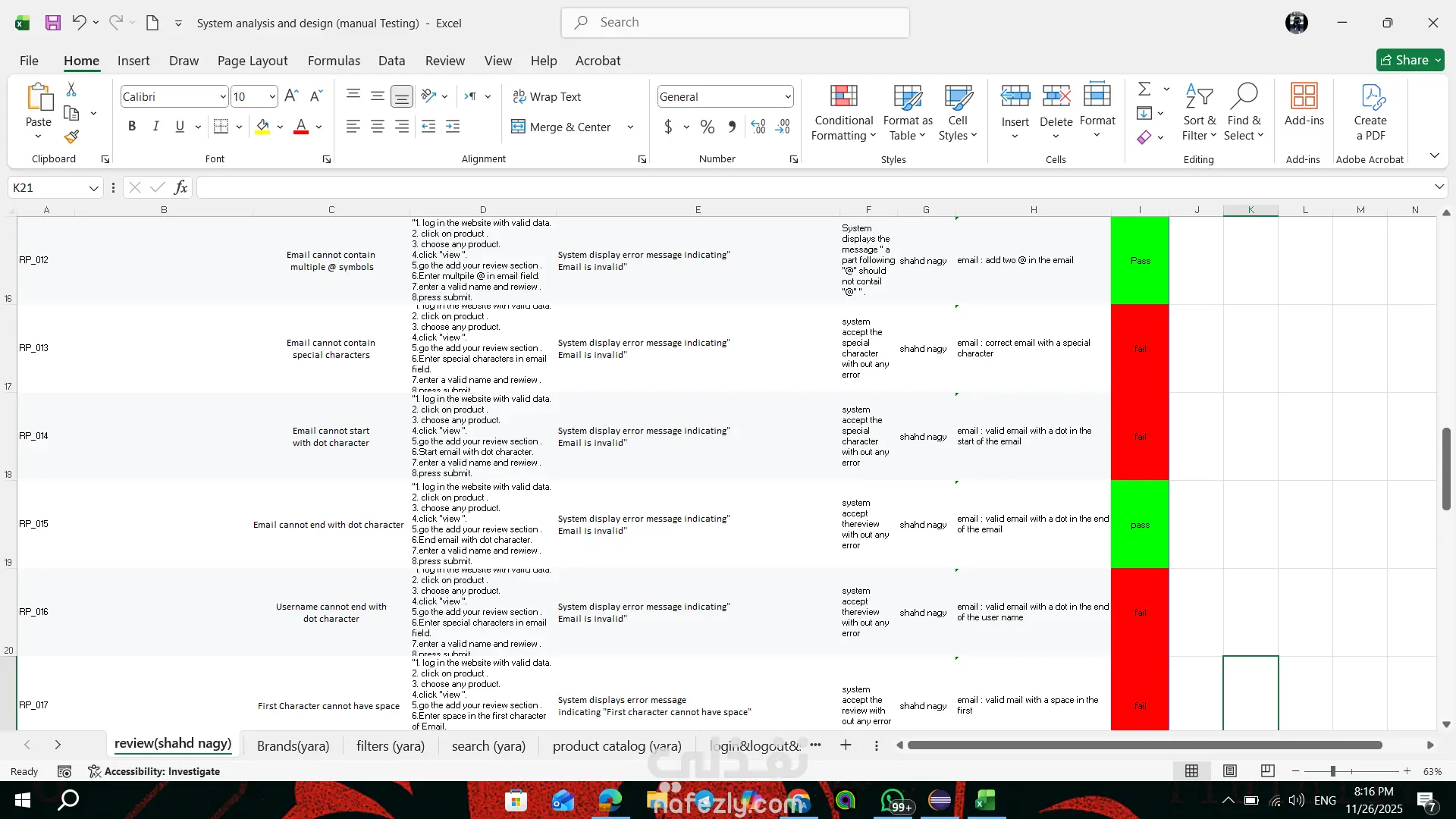Toggle Bold formatting
Viewport: 1456px width, 819px height.
click(x=132, y=127)
